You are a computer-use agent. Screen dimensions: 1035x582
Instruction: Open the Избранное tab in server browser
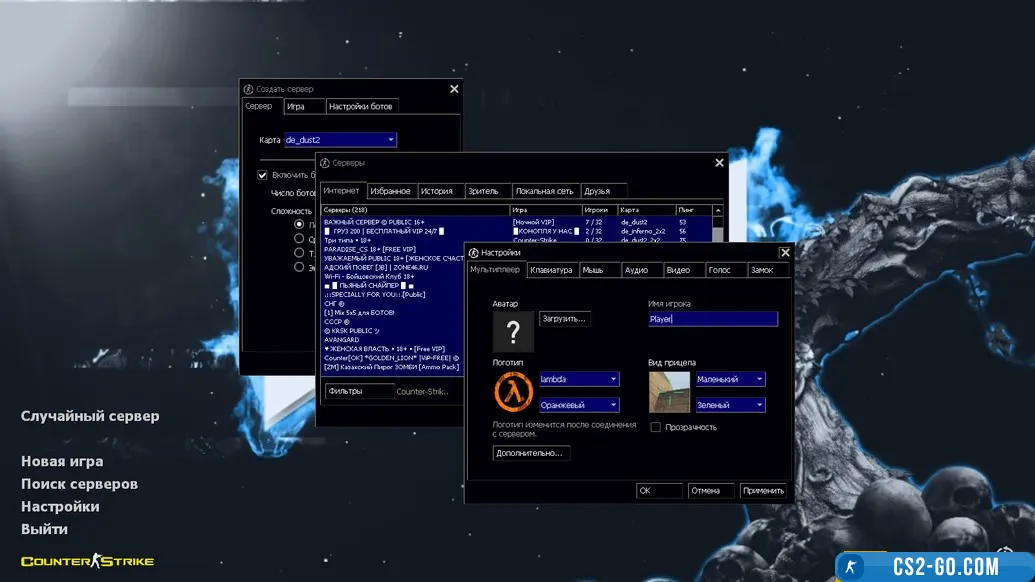pos(390,191)
